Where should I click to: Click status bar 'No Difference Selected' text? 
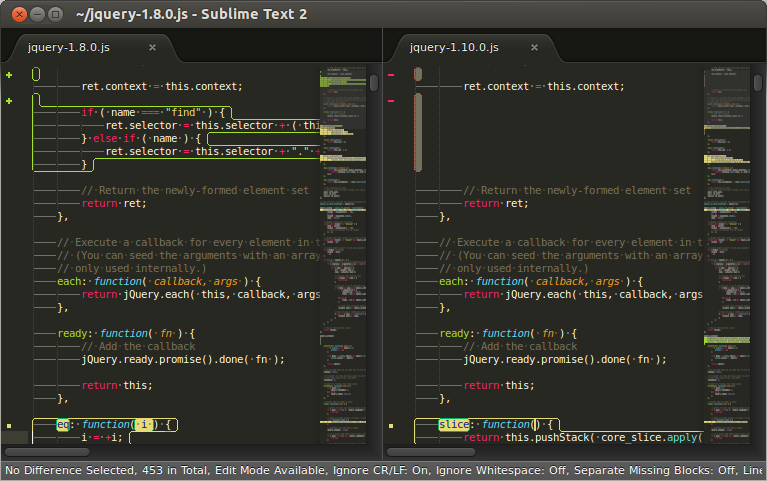(x=69, y=470)
